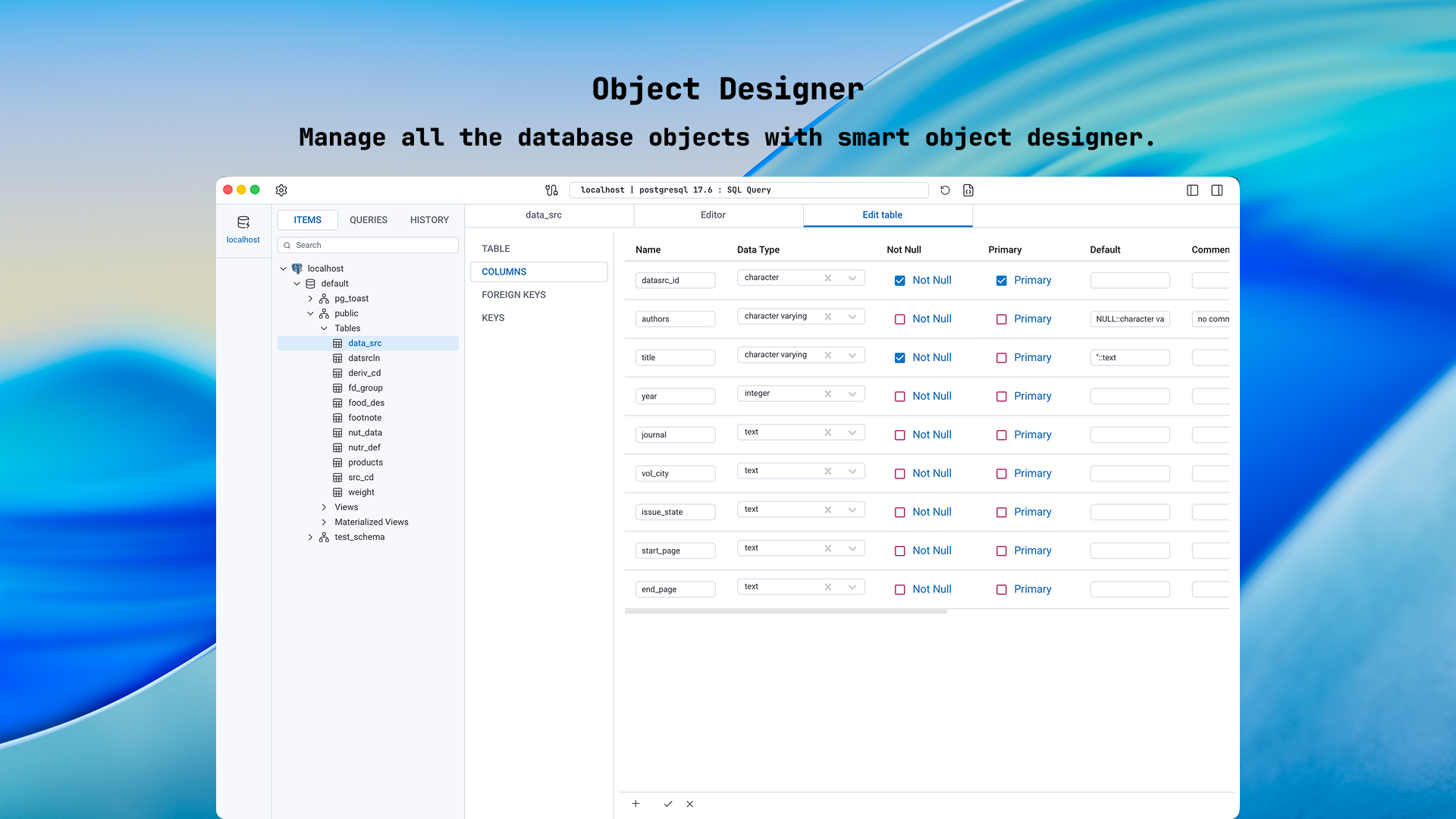This screenshot has height=819, width=1456.
Task: Expand the Views tree node
Action: pyautogui.click(x=324, y=507)
